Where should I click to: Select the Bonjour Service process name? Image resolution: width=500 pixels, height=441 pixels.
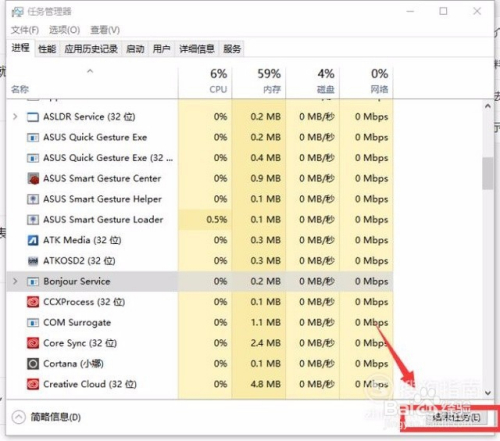coord(77,282)
